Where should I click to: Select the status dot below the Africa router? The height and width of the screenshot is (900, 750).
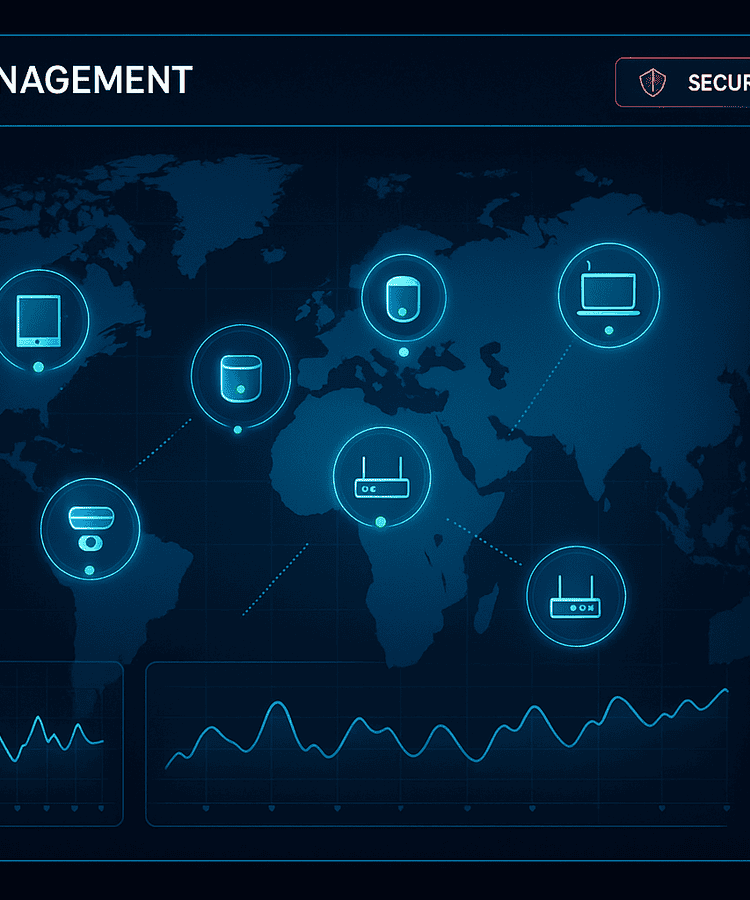[380, 521]
